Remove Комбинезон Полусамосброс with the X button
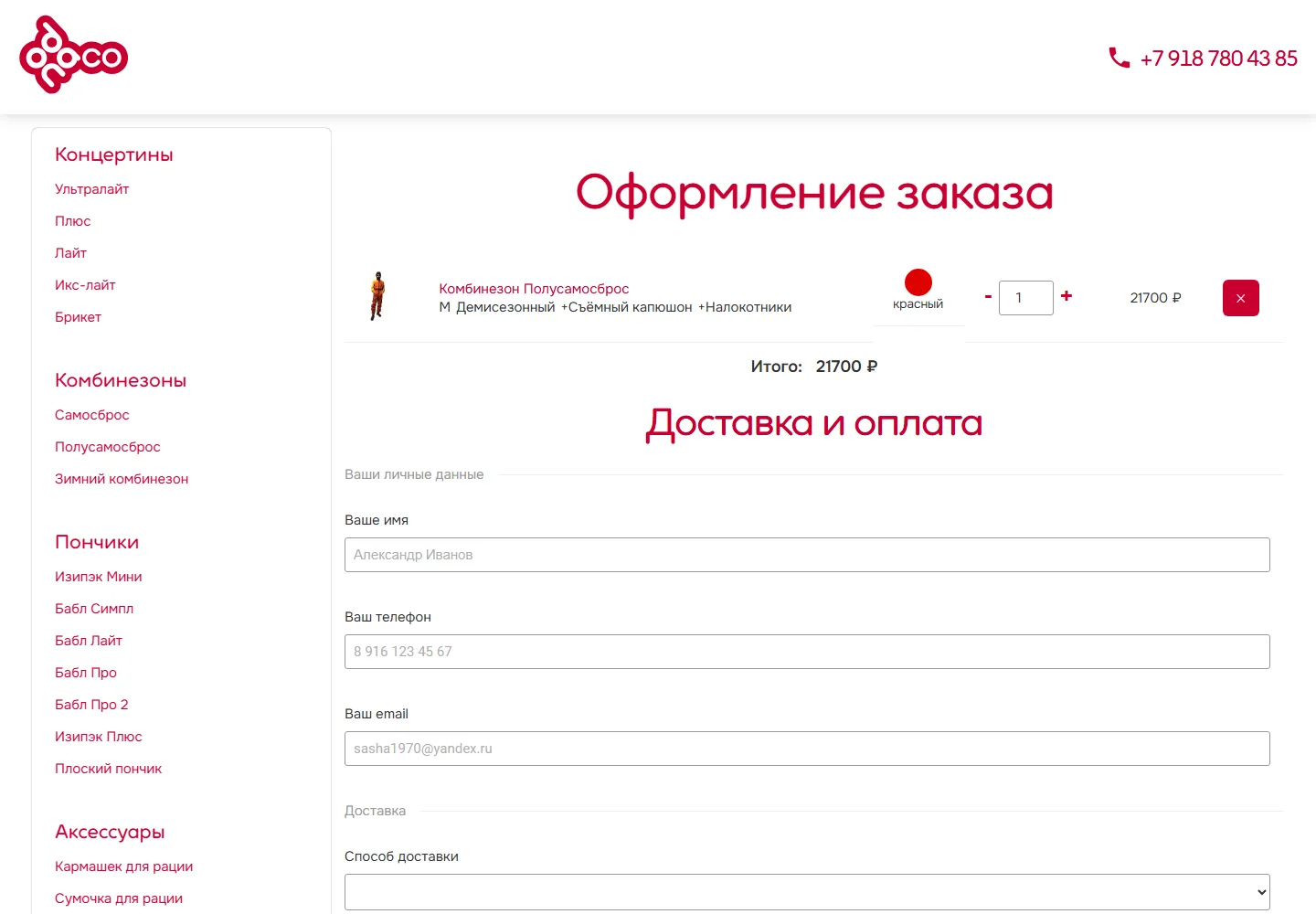 pyautogui.click(x=1240, y=298)
